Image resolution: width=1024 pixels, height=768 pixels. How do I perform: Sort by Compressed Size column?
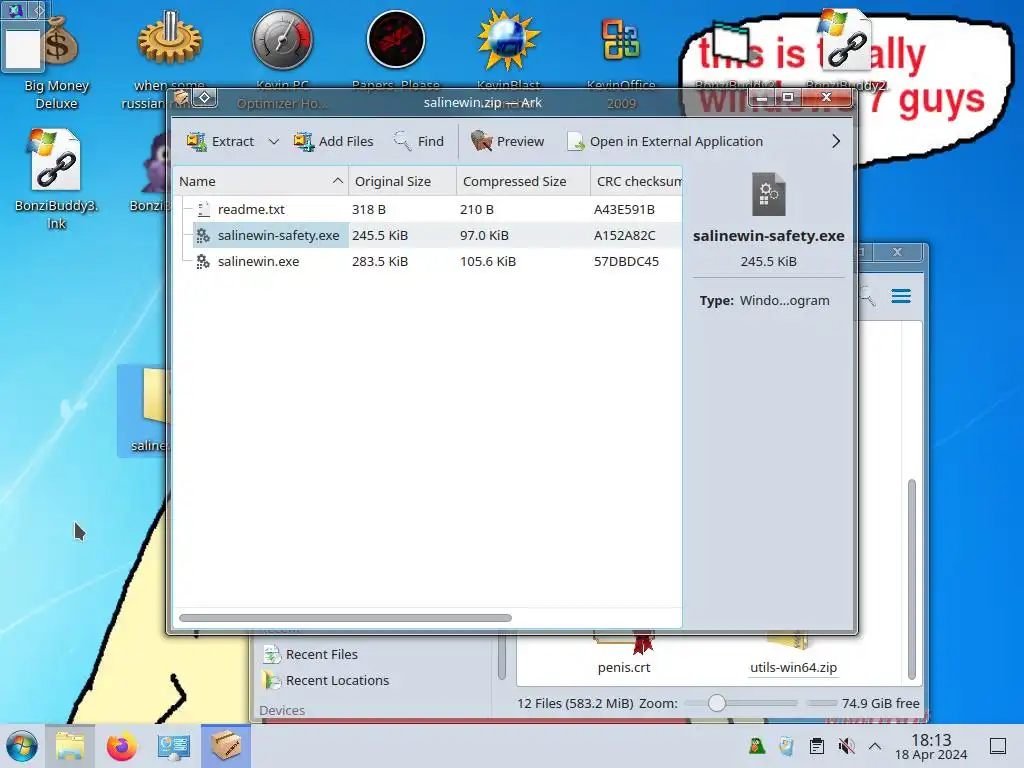(523, 182)
